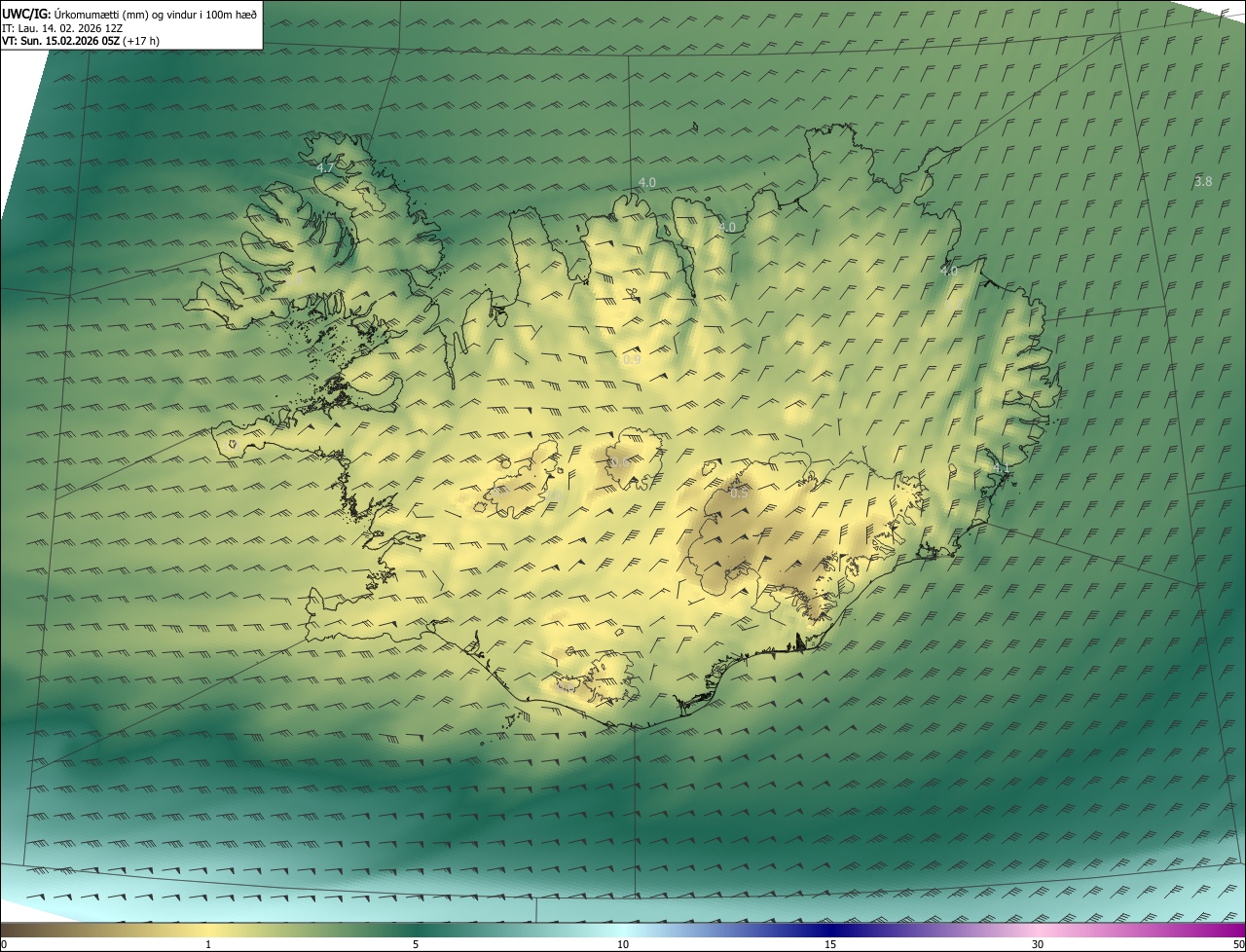The width and height of the screenshot is (1246, 952).
Task: Click the 10 tick on the color scale
Action: click(623, 944)
